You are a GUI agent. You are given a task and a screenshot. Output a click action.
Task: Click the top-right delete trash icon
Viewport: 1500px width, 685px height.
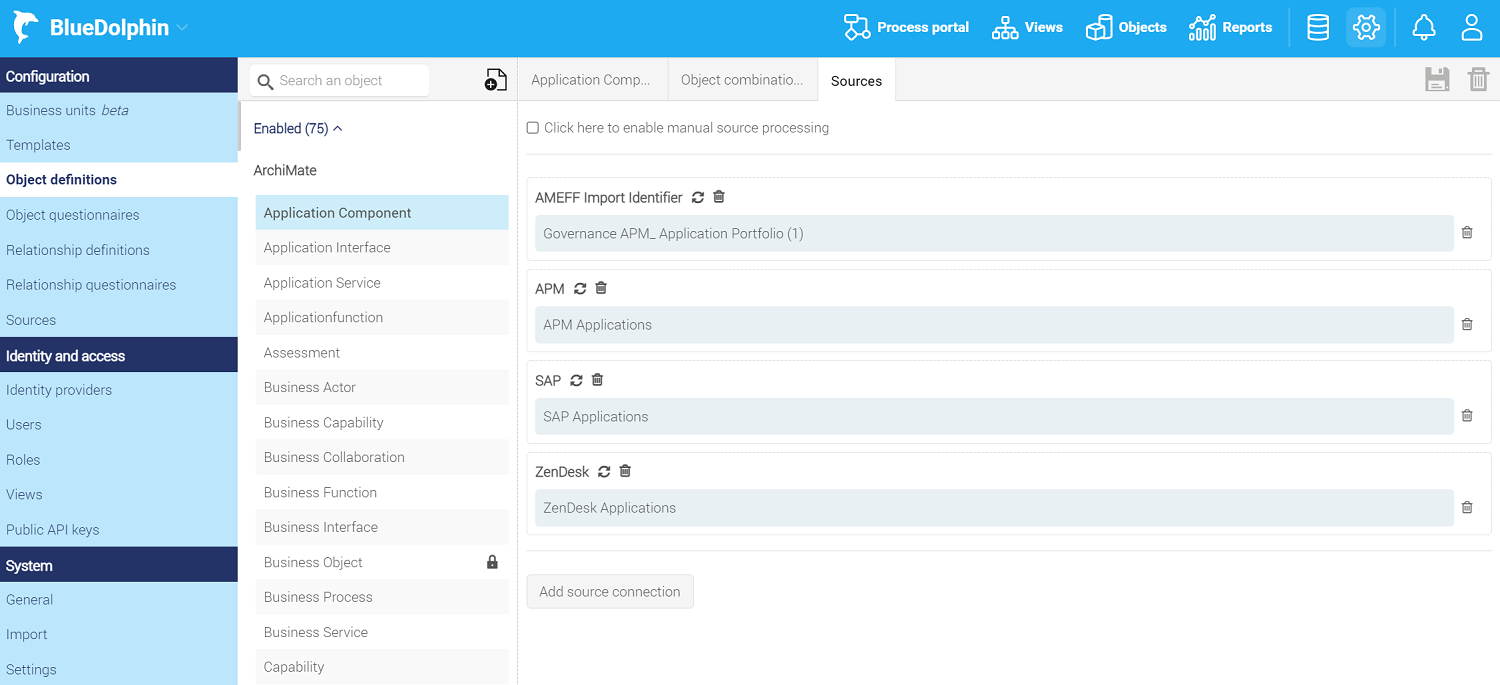1478,80
